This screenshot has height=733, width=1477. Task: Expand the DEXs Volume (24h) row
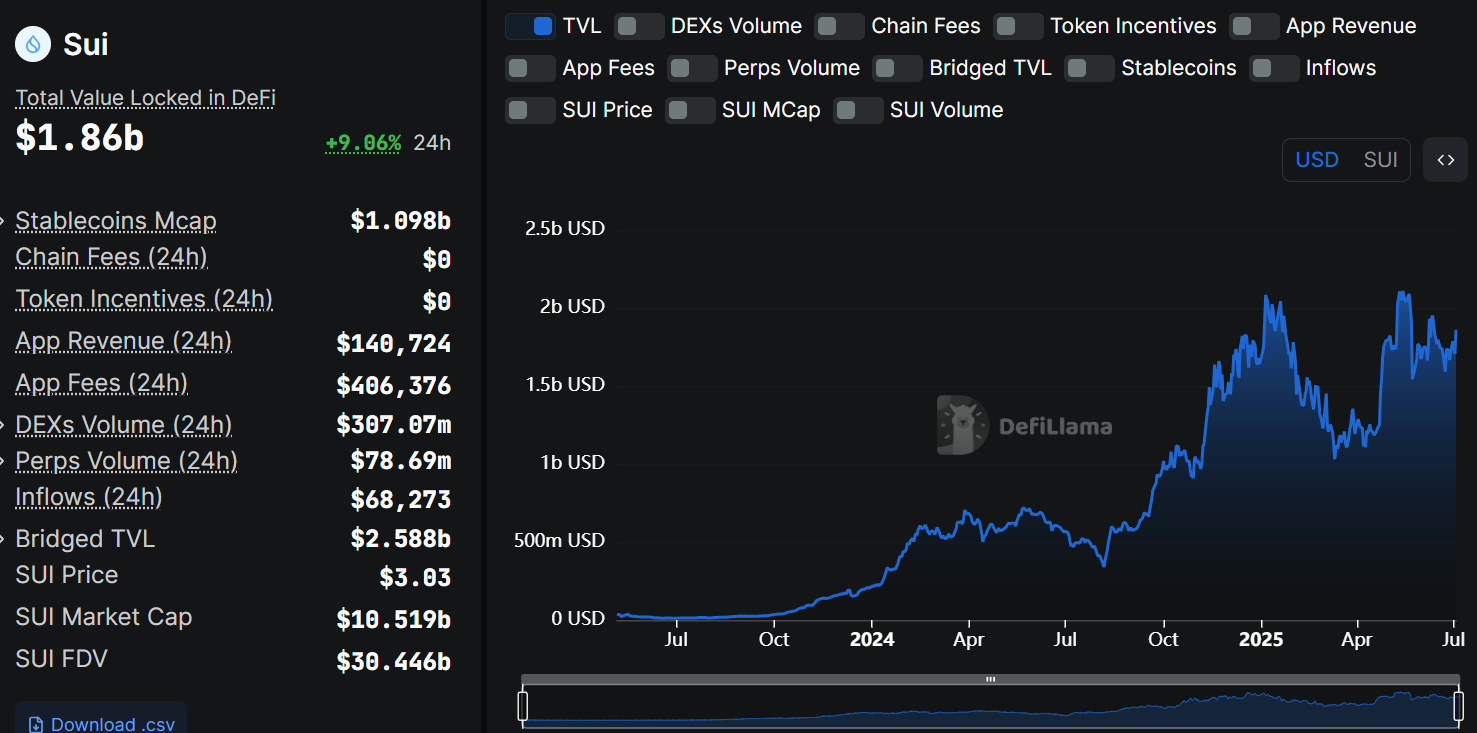click(x=4, y=425)
